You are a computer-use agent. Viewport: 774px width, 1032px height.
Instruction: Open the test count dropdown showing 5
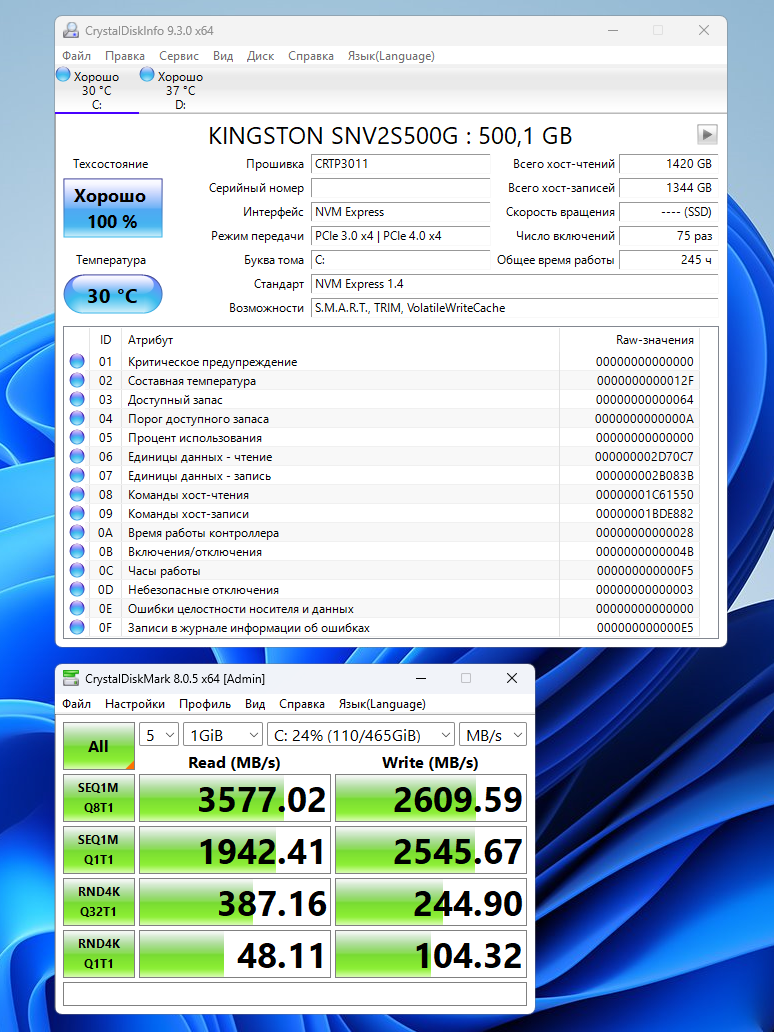pos(159,735)
